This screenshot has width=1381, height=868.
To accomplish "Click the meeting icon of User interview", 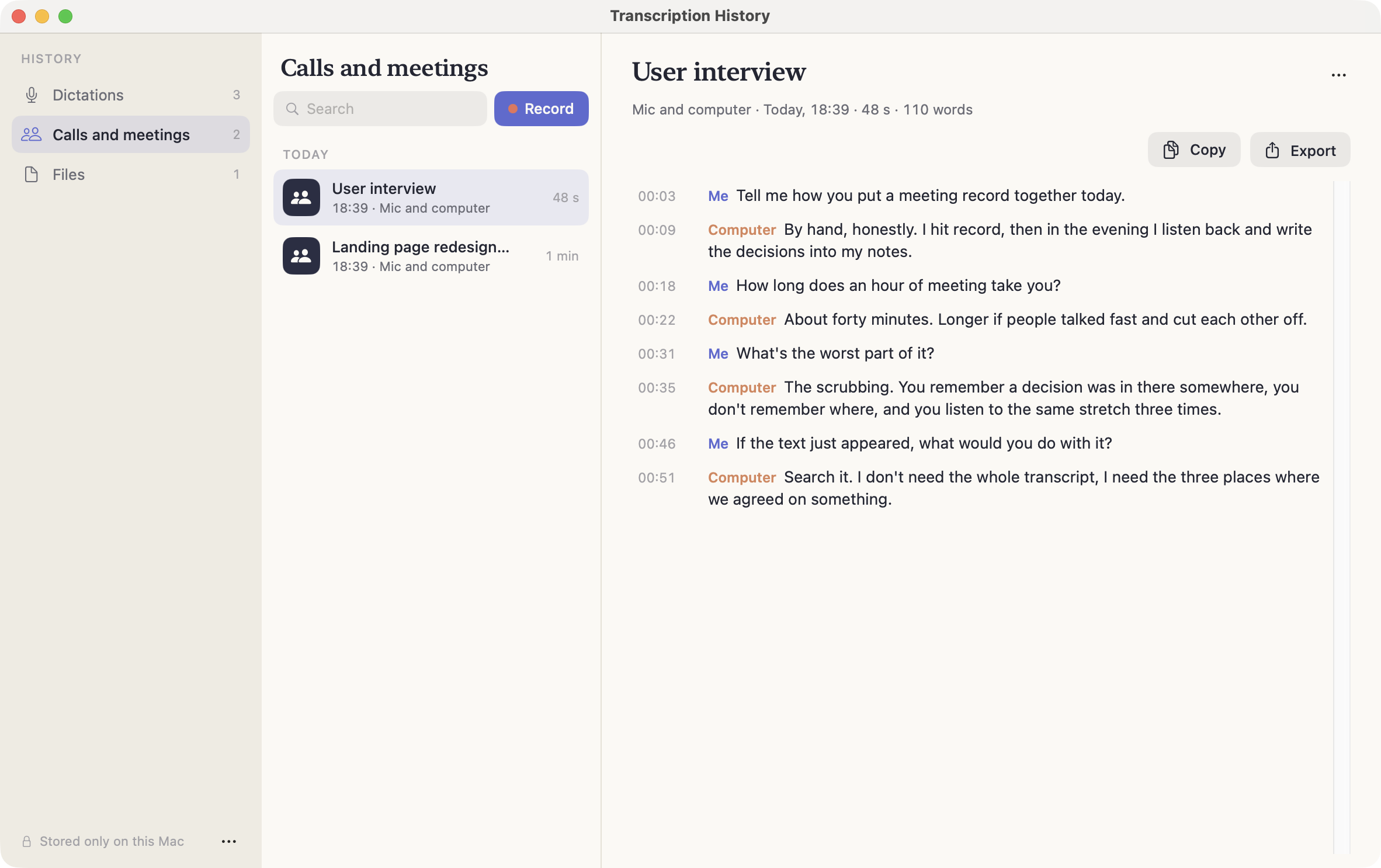I will 301,197.
